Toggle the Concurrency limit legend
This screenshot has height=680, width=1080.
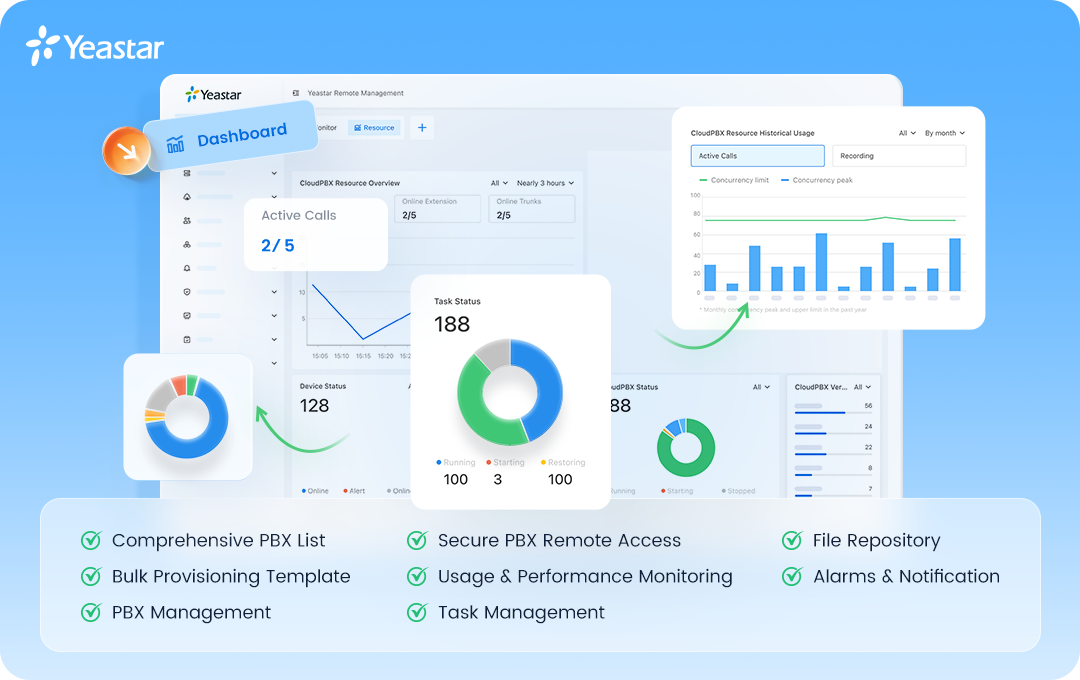tap(735, 180)
